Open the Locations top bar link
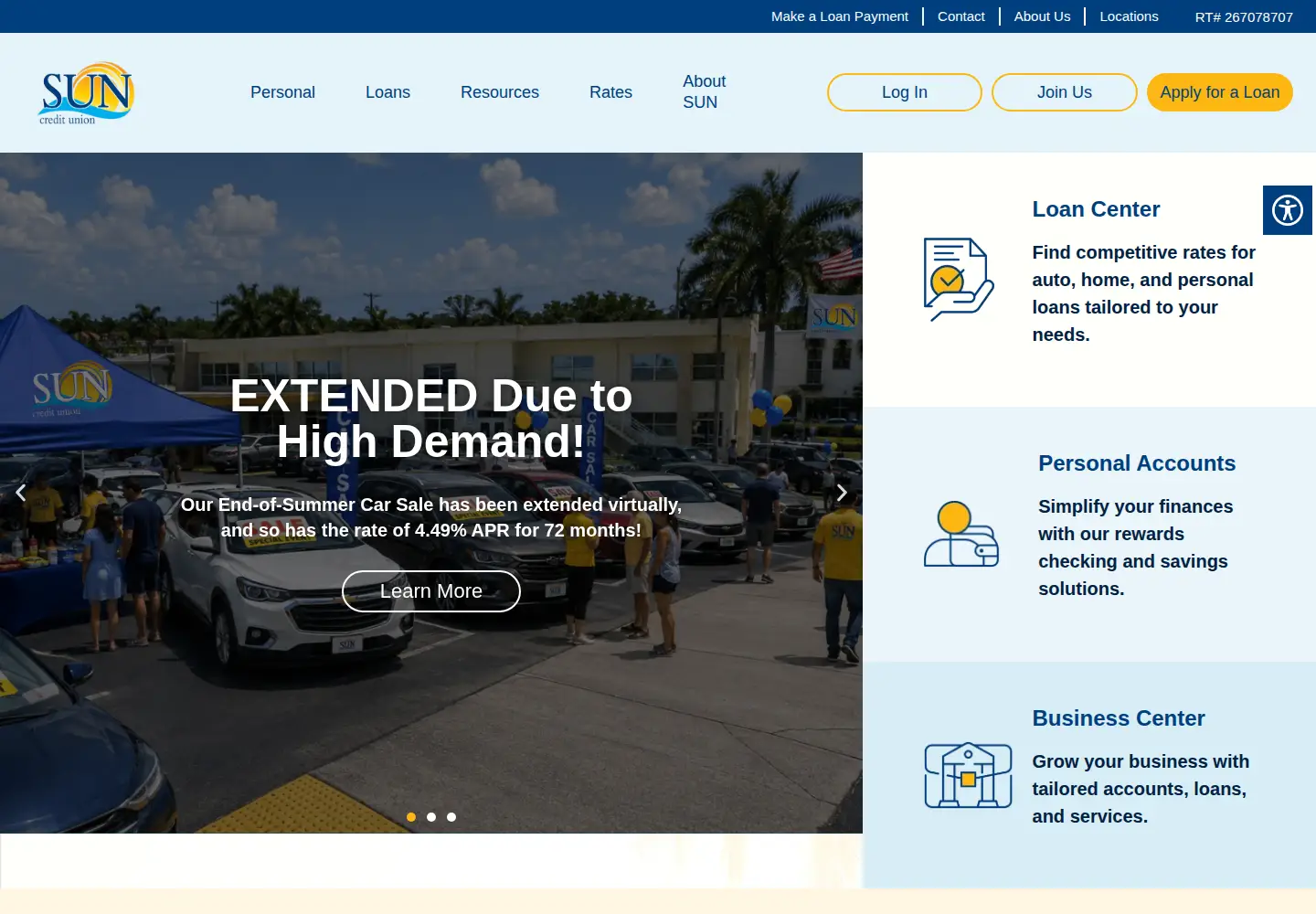The width and height of the screenshot is (1316, 914). coord(1129,16)
